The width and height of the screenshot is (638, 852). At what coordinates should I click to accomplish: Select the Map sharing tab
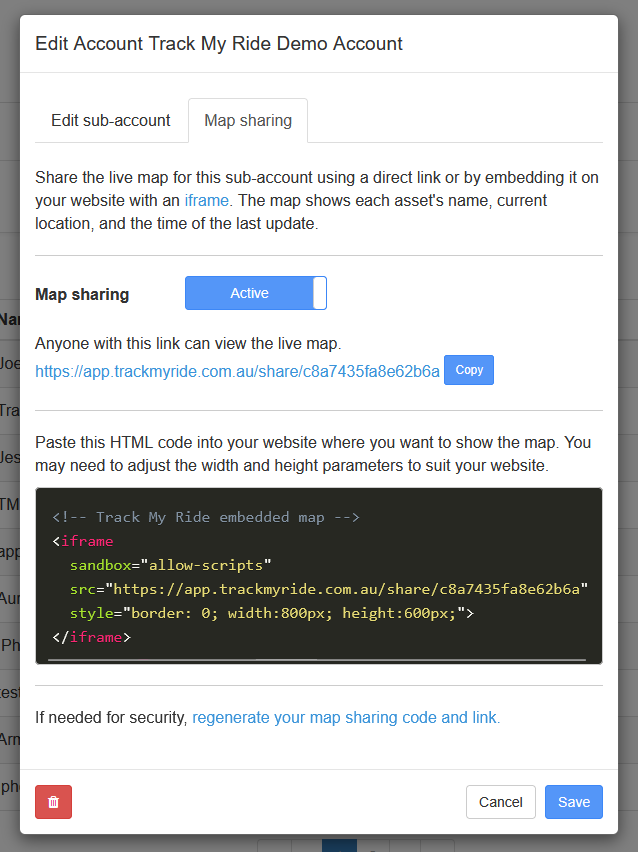[248, 121]
